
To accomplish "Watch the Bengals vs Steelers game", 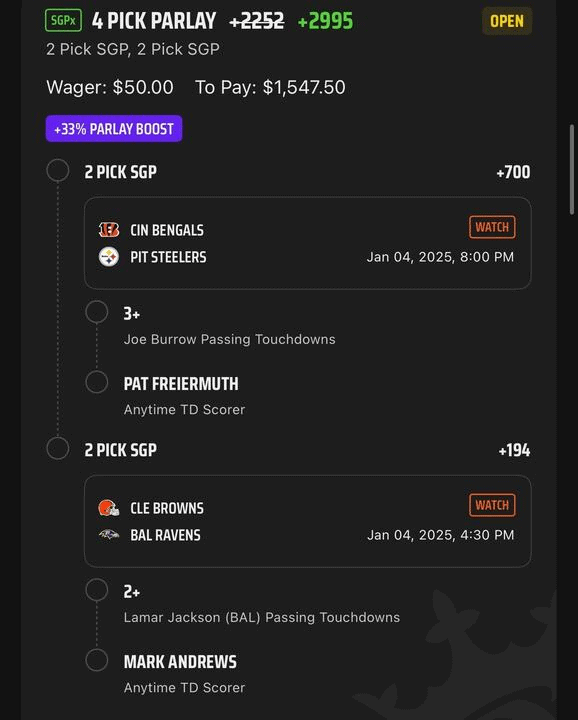I will click(492, 227).
